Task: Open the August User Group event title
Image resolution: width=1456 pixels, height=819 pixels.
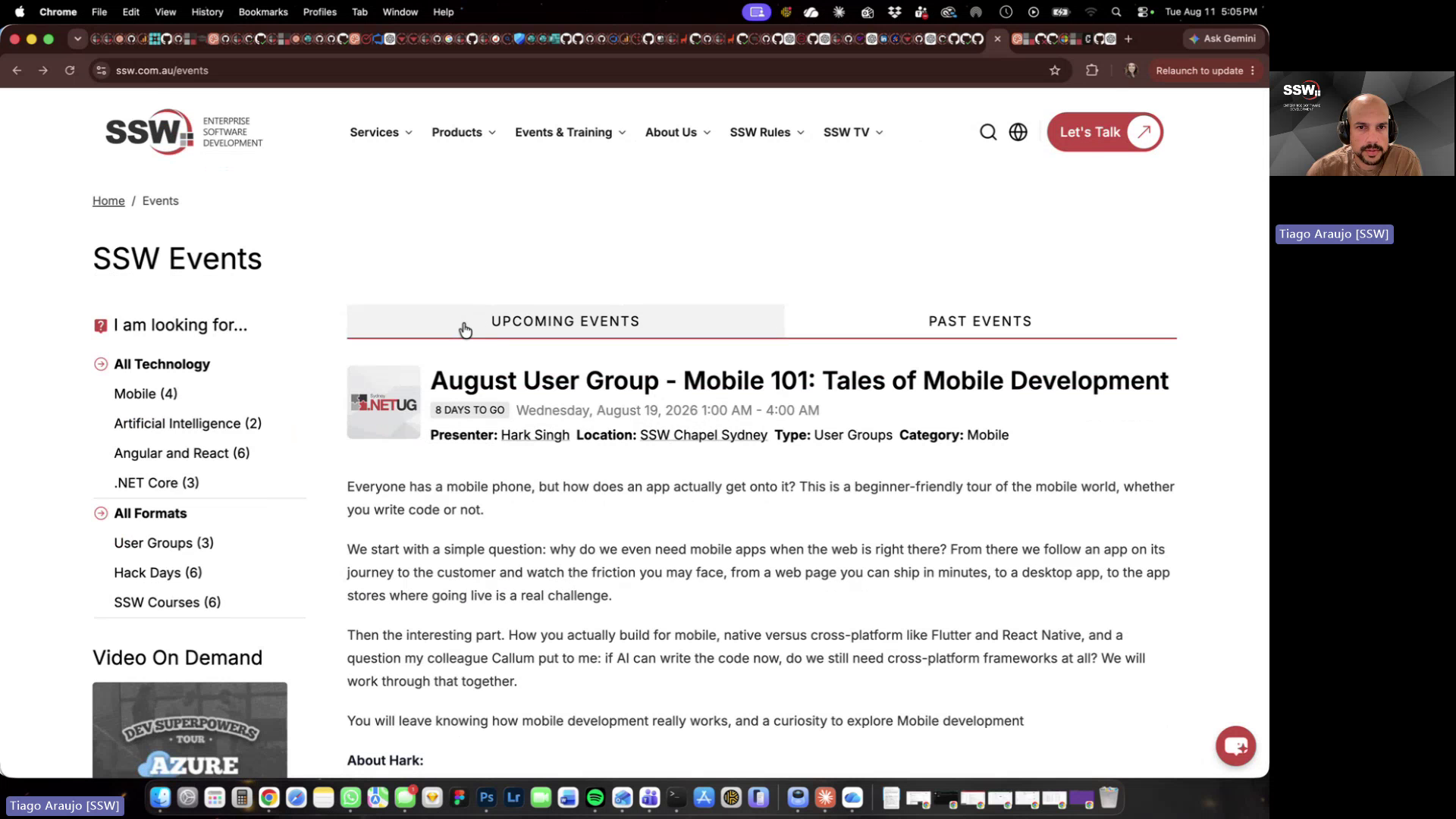Action: pyautogui.click(x=799, y=381)
